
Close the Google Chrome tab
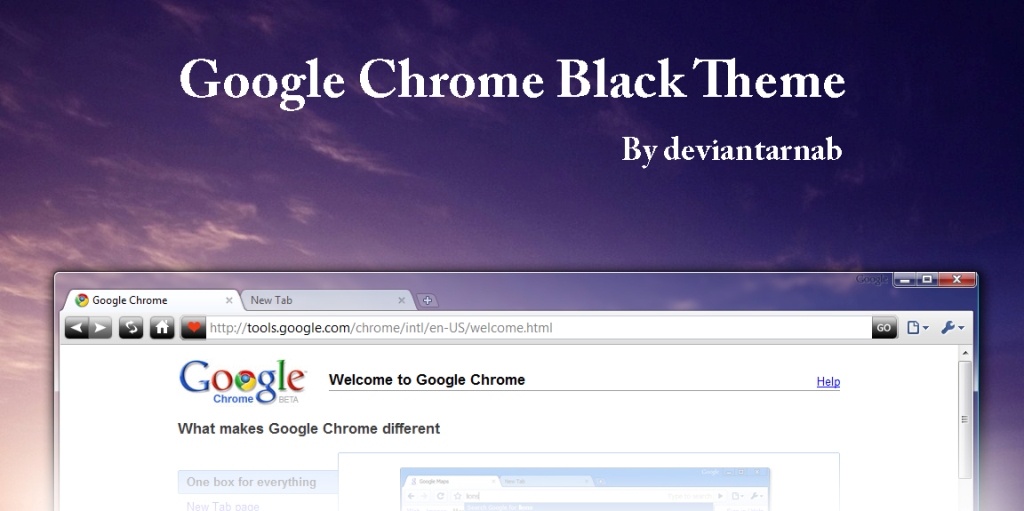[229, 301]
